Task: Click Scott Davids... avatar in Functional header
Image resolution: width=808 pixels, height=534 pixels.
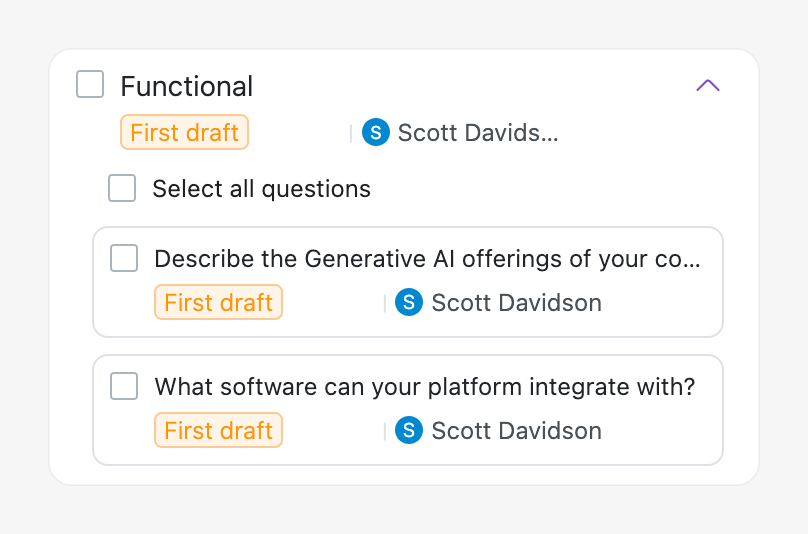Action: click(x=376, y=132)
